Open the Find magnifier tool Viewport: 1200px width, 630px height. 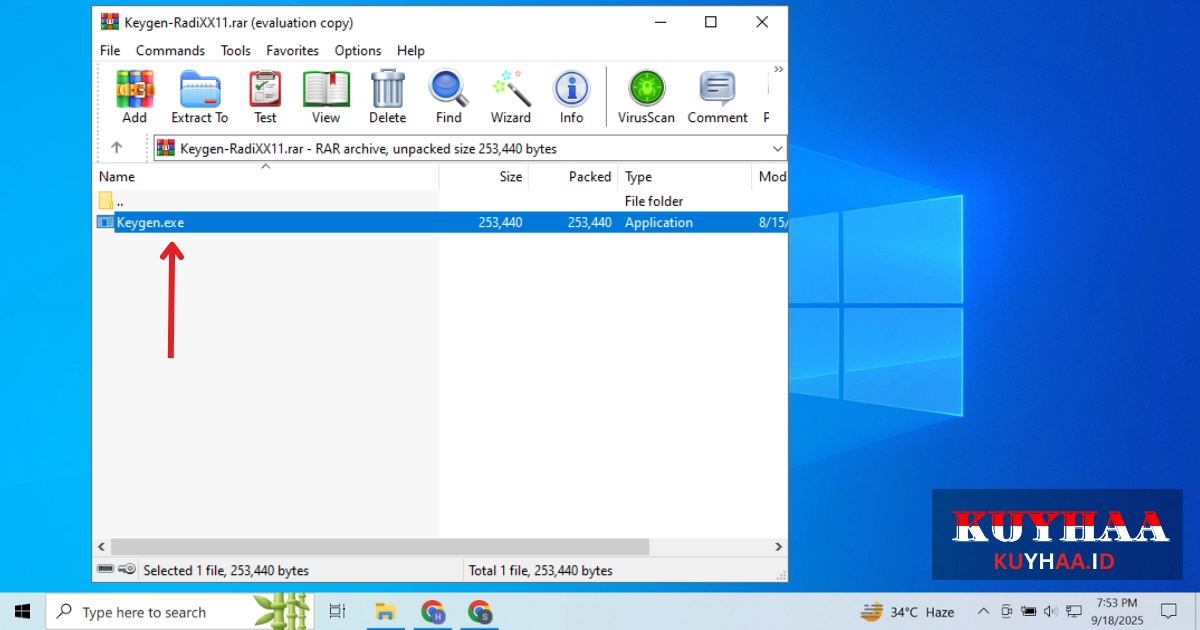click(449, 97)
